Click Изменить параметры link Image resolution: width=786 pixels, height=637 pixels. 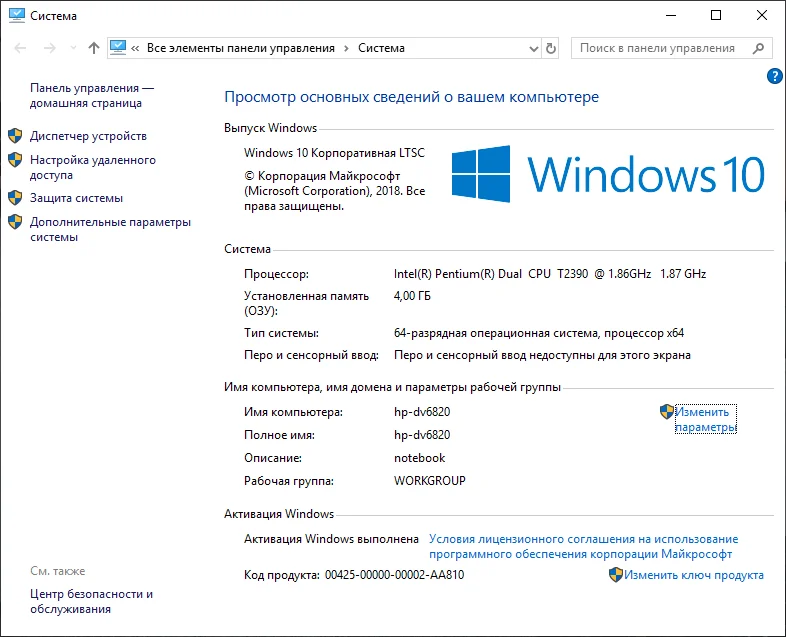click(706, 419)
